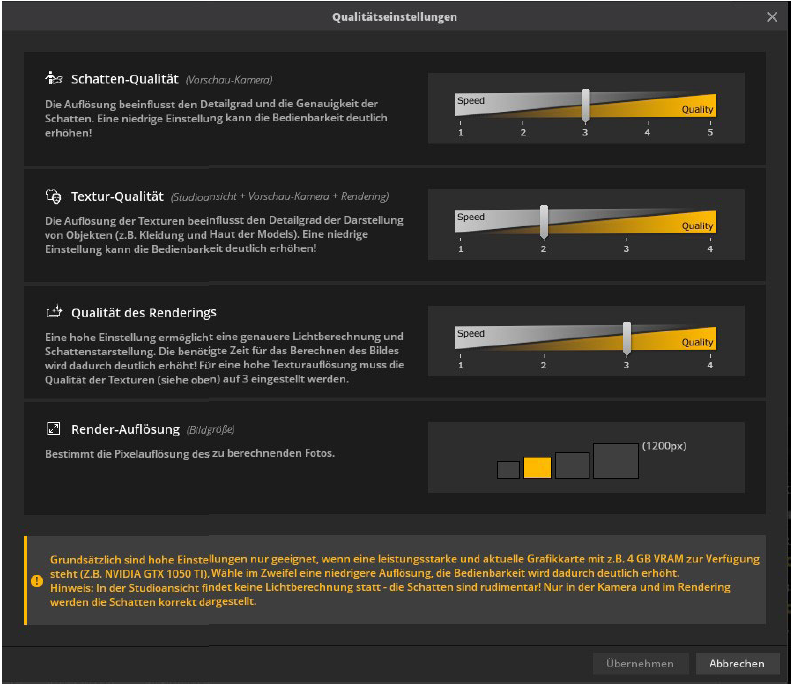
Task: Click the Qualität des Renderings icon
Action: [x=54, y=313]
